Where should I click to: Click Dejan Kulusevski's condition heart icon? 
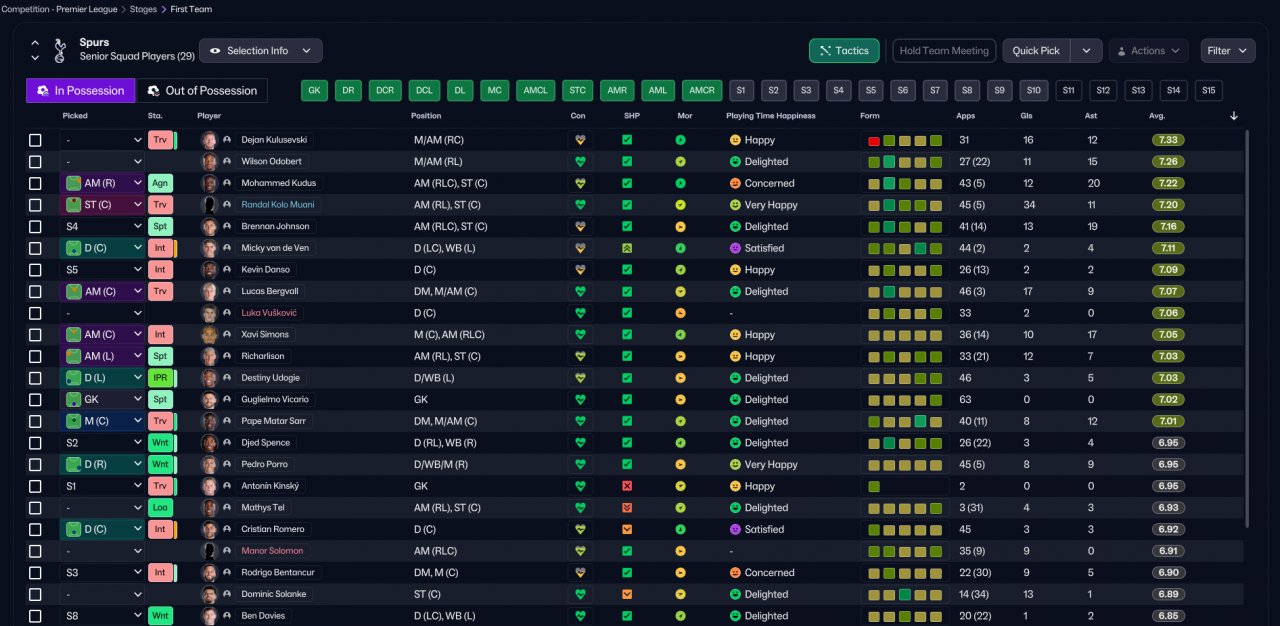point(579,140)
